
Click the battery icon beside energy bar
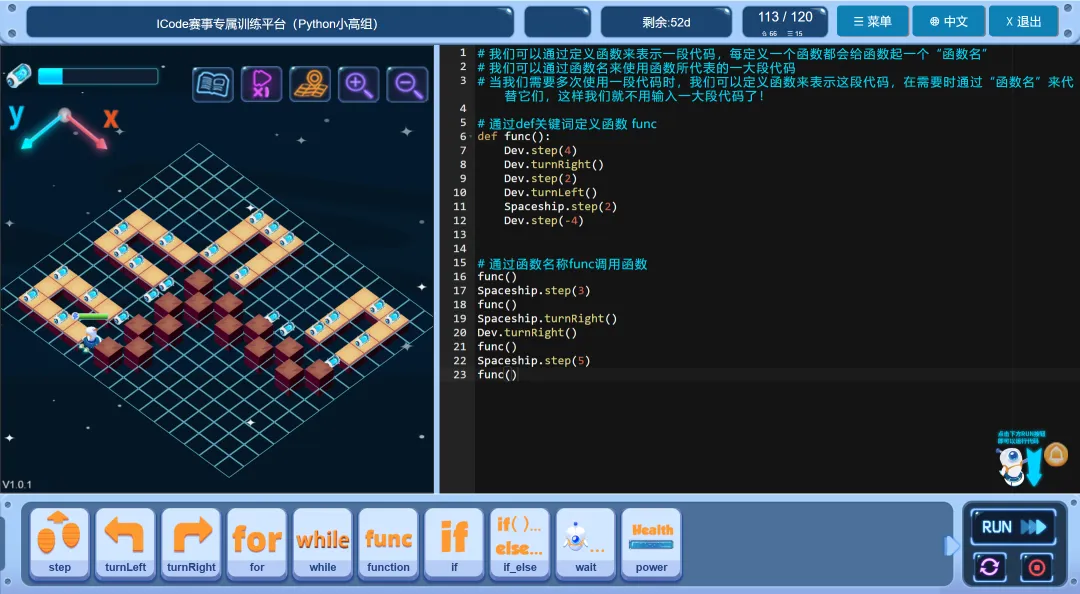click(x=19, y=76)
